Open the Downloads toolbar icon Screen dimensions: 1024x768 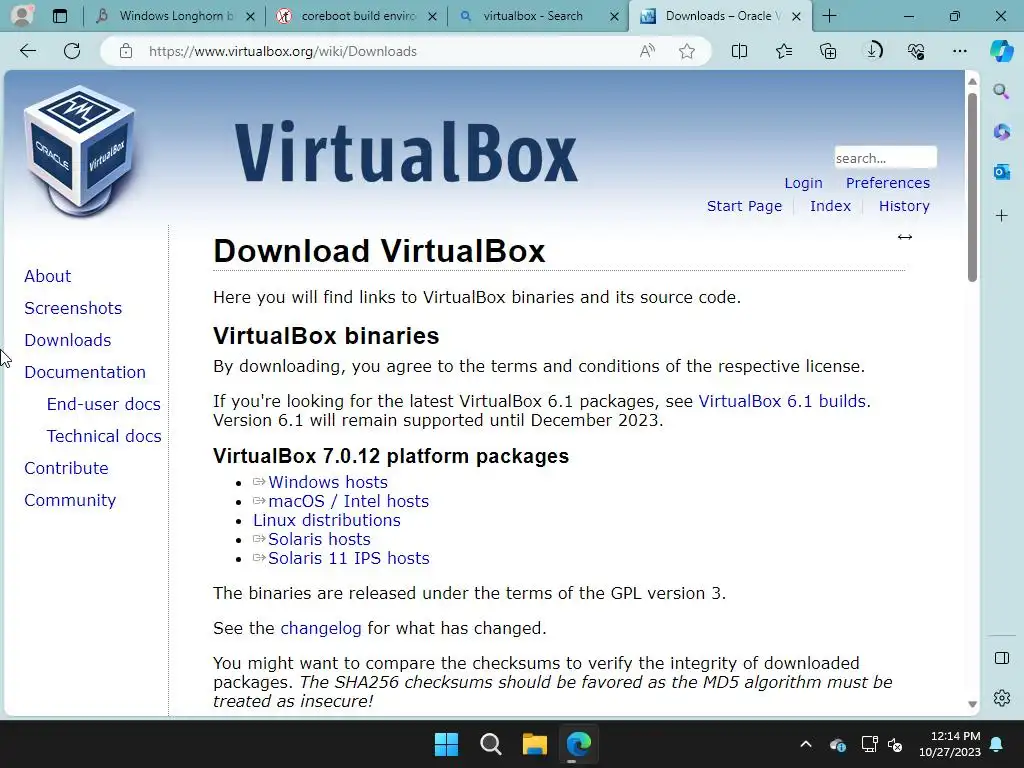[x=873, y=51]
